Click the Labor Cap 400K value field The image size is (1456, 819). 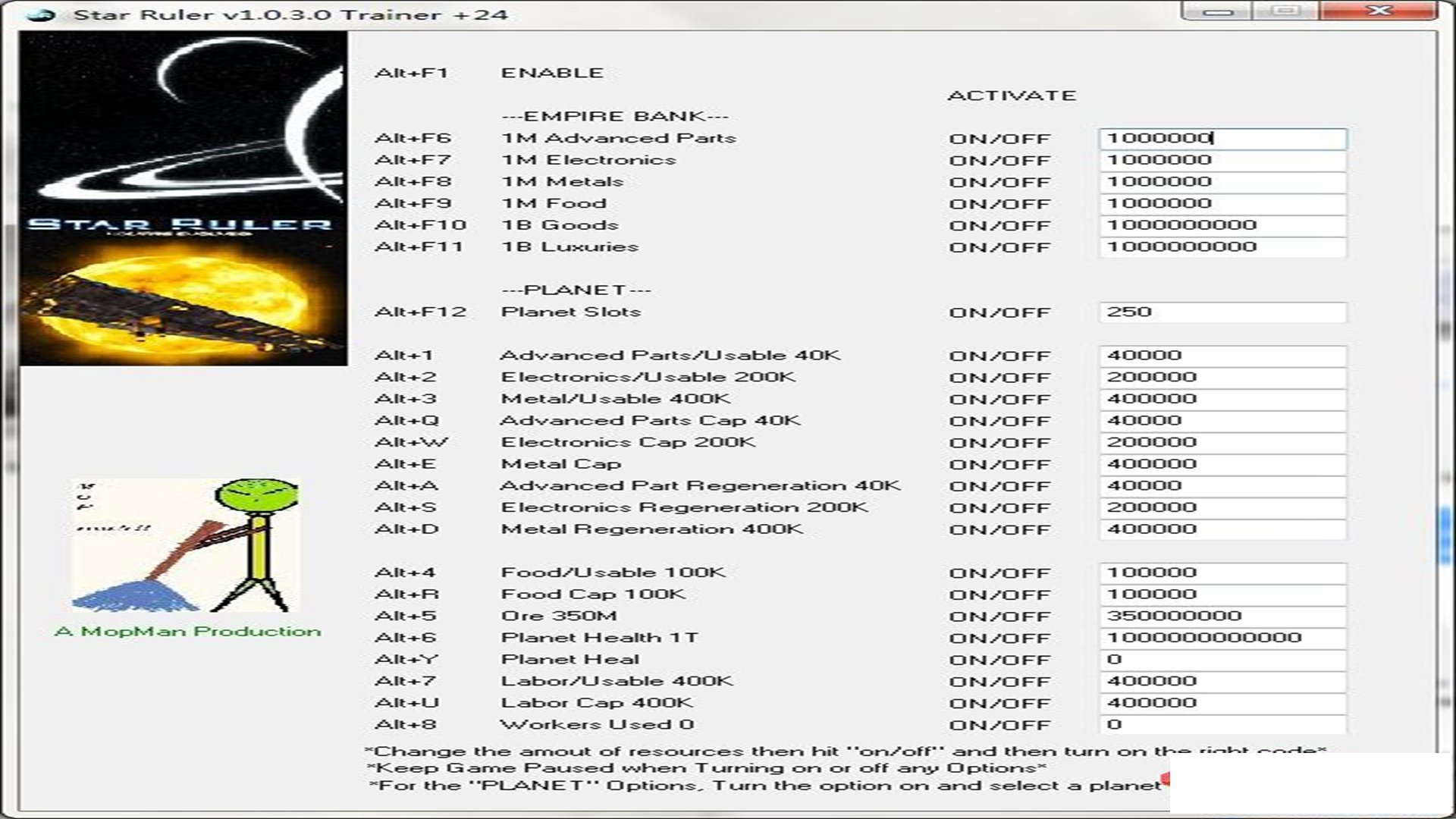[x=1222, y=703]
